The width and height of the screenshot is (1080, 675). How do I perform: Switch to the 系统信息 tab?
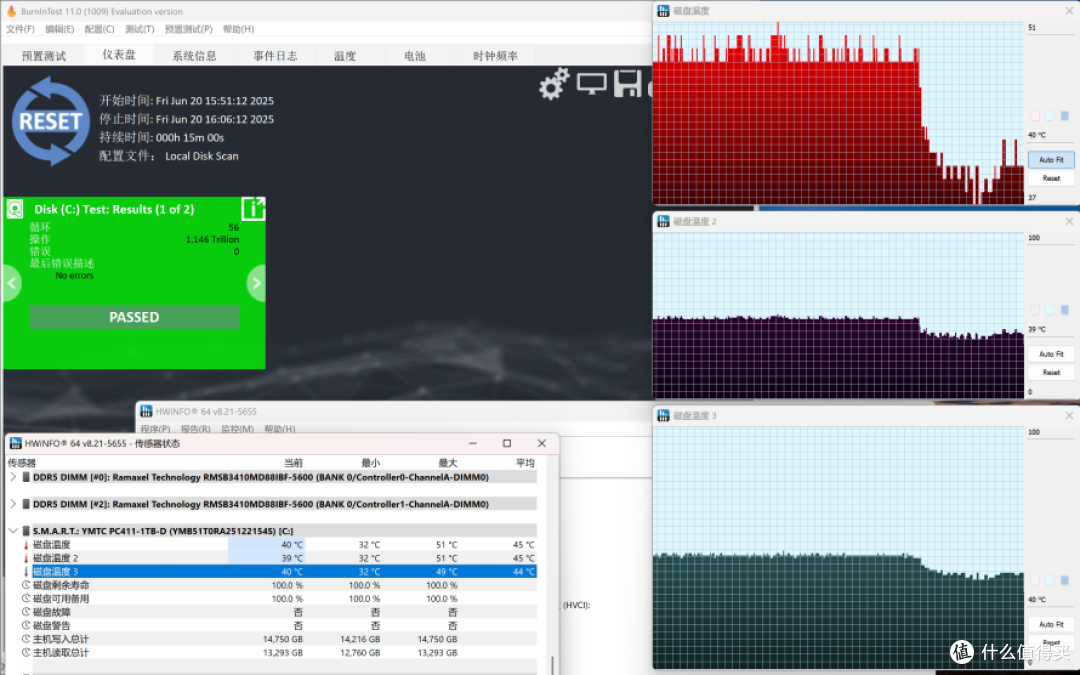click(194, 56)
